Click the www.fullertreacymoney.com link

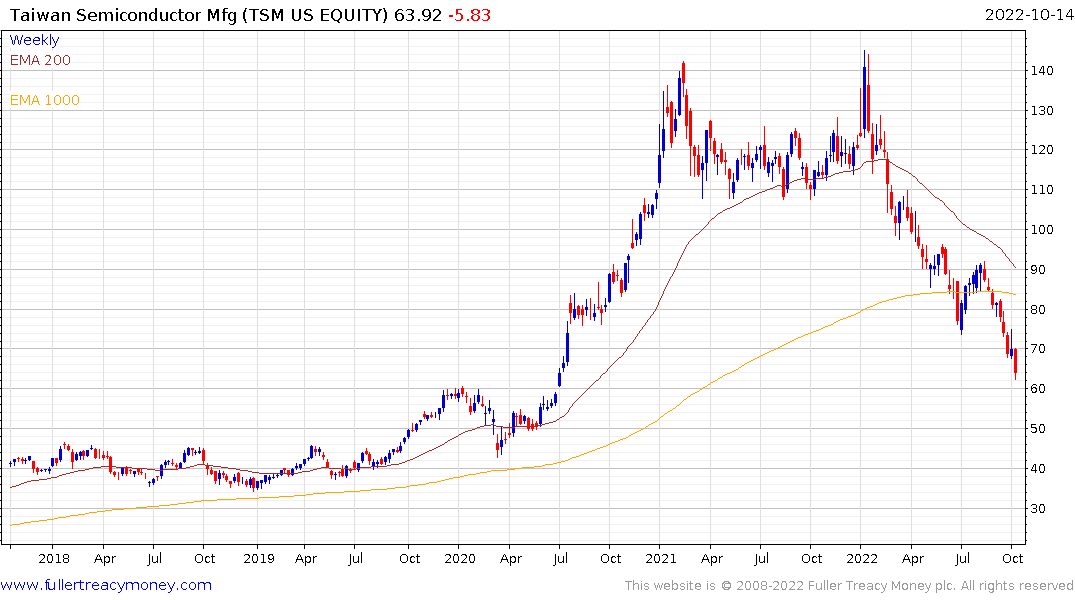106,585
